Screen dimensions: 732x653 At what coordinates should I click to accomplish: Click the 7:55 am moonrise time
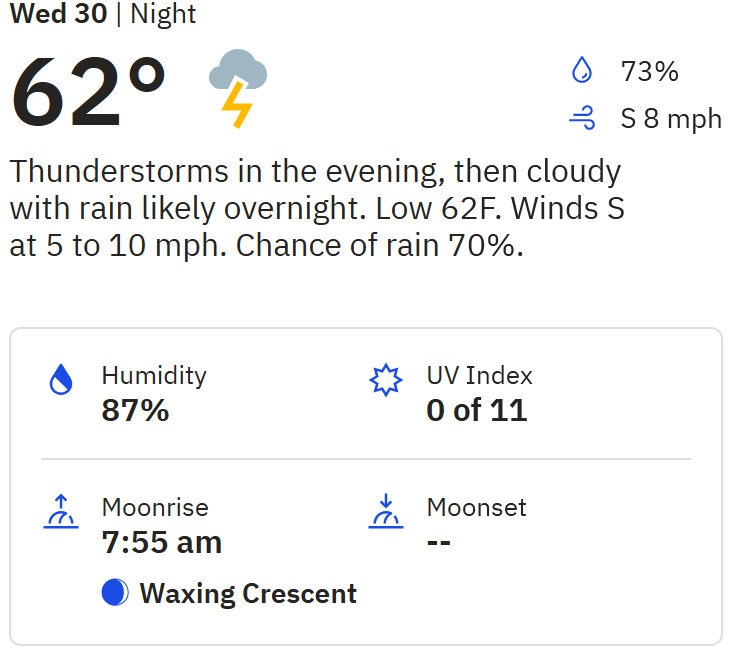point(161,542)
